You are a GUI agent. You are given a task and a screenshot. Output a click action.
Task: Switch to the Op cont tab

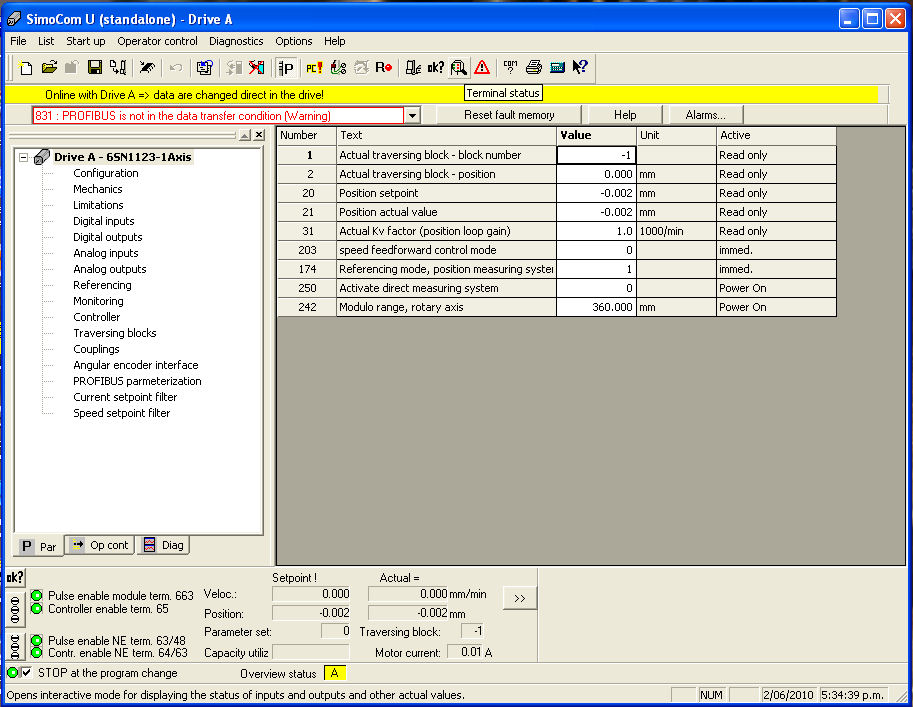tap(100, 545)
